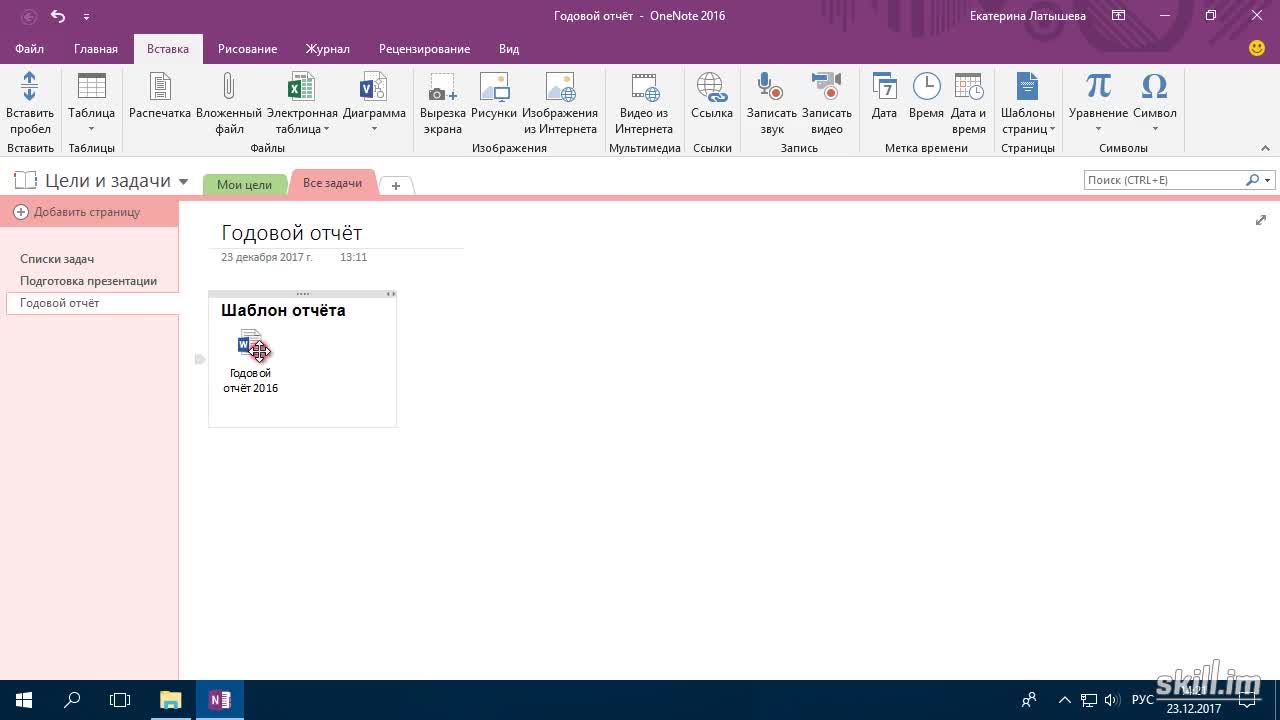Open the Все задачи section tab
Image resolution: width=1280 pixels, height=720 pixels.
tap(332, 183)
